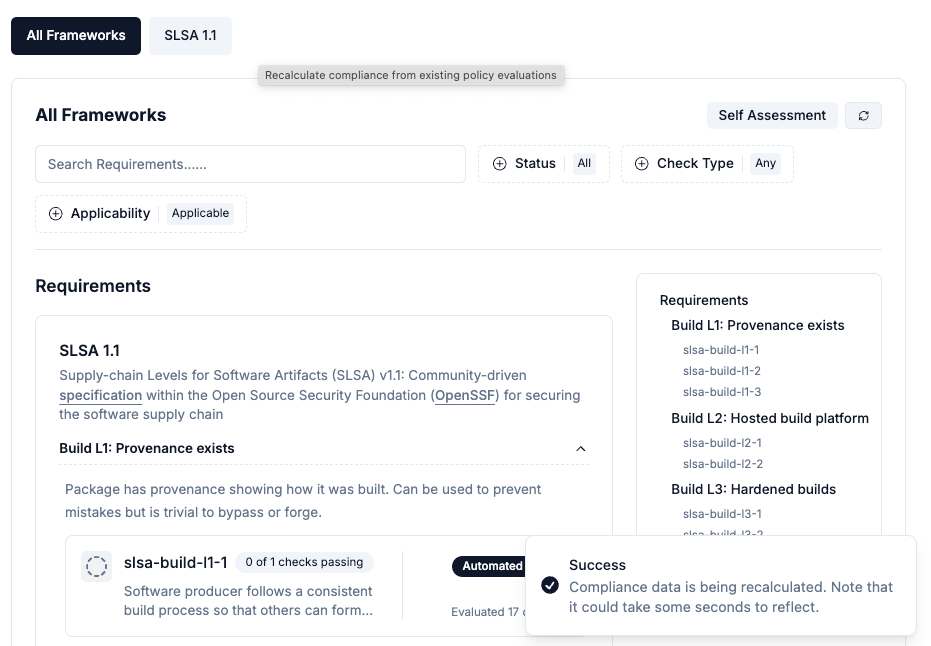Viewport: 931px width, 646px height.
Task: Select slsa-build-l2-1 in the outline list
Action: [x=722, y=443]
